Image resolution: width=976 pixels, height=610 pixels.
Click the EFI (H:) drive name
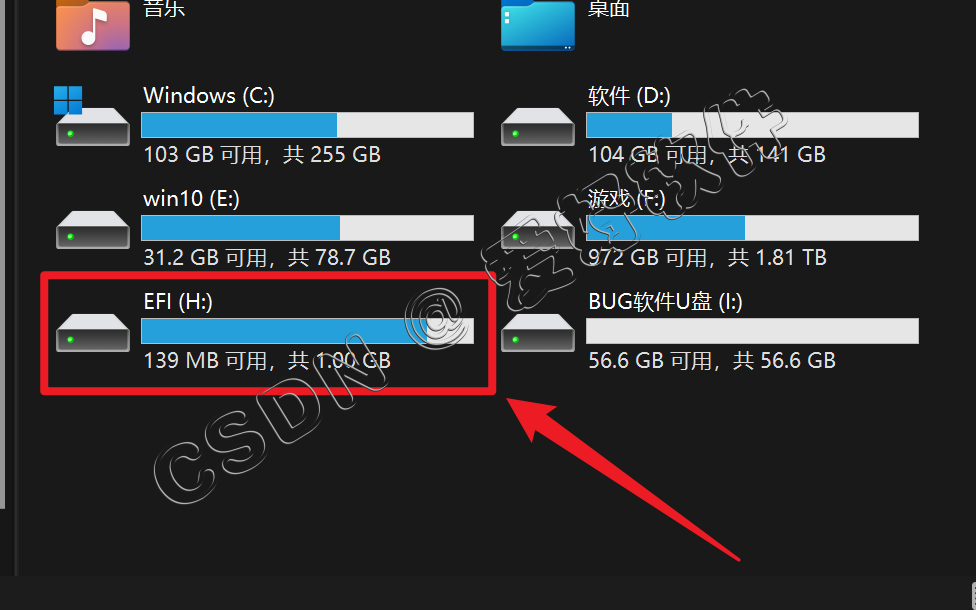click(x=178, y=302)
